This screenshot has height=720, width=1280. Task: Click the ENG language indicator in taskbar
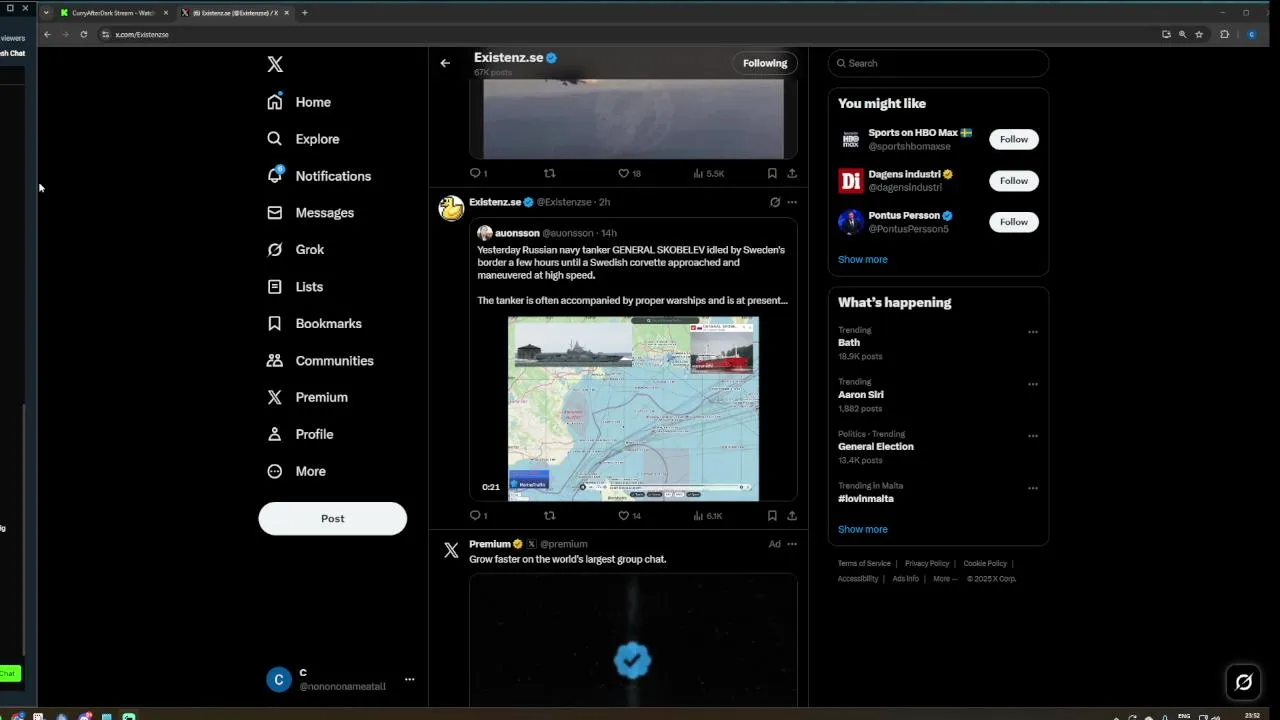[1185, 716]
